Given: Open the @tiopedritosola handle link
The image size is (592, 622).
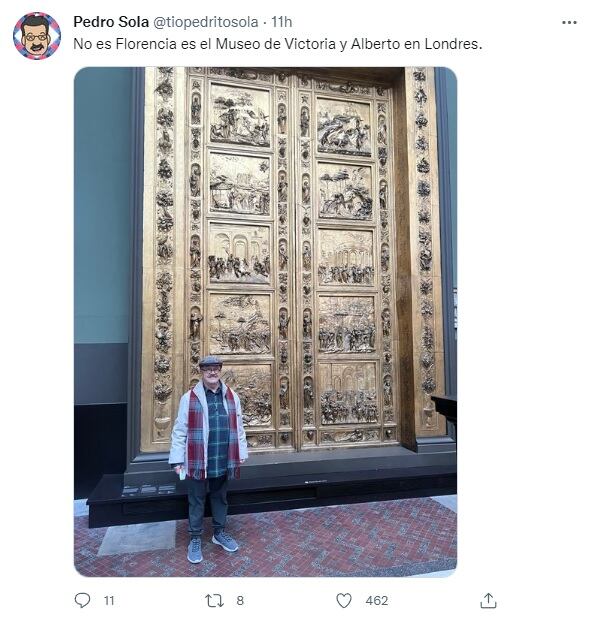Looking at the screenshot, I should 206,22.
